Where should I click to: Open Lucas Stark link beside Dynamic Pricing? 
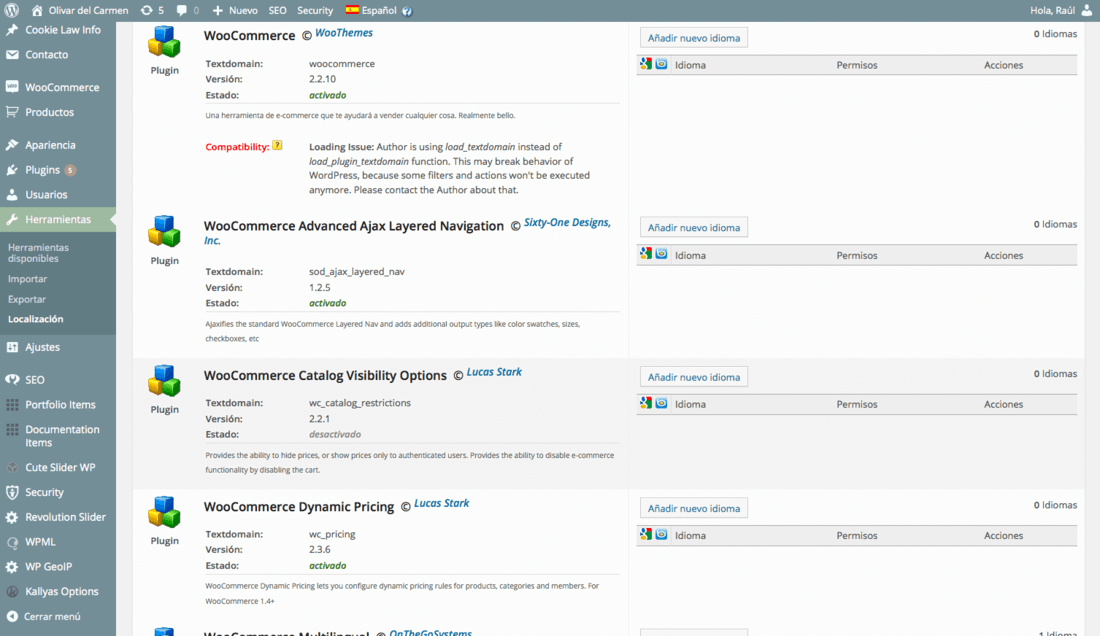[x=441, y=503]
